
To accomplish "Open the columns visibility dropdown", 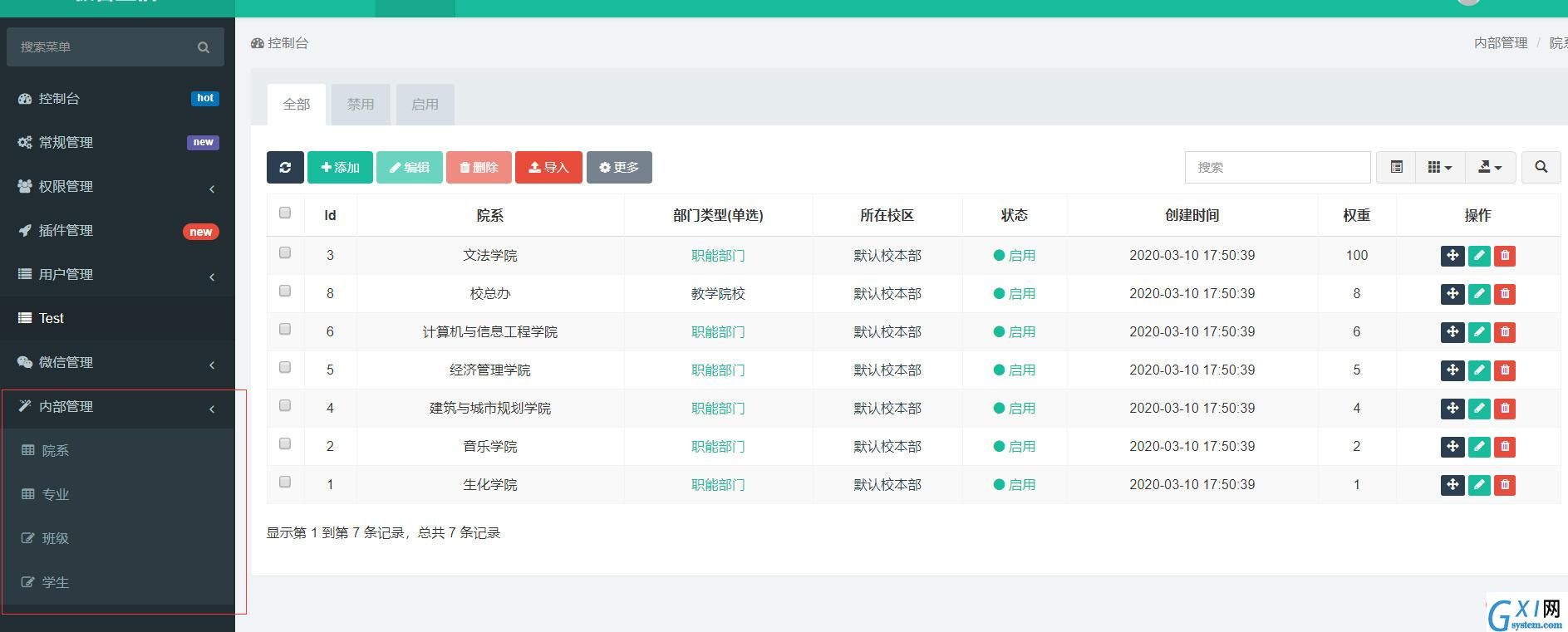I will (1440, 167).
